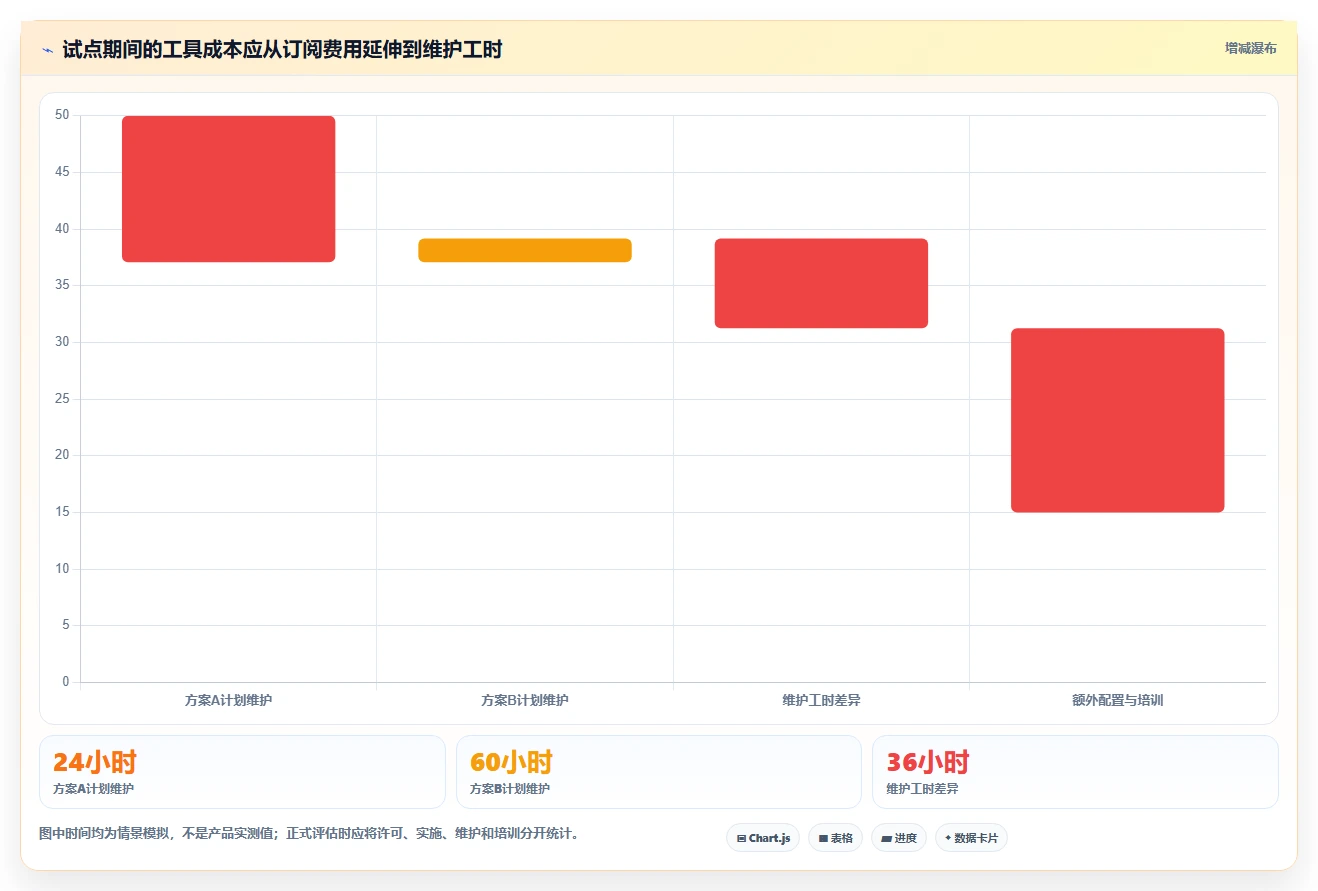Click x-axis label 维护工时差异
1318x891 pixels.
click(821, 700)
